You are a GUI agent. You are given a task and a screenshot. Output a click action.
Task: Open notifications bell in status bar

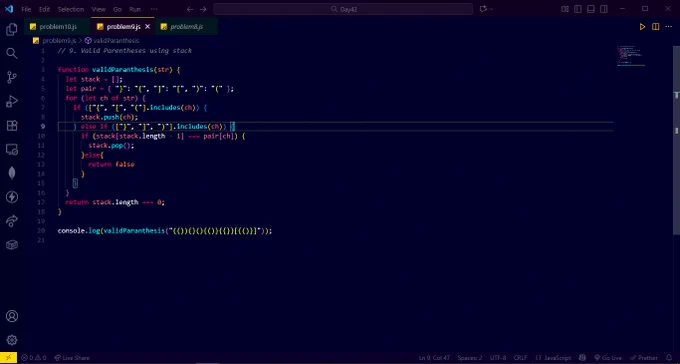point(668,358)
